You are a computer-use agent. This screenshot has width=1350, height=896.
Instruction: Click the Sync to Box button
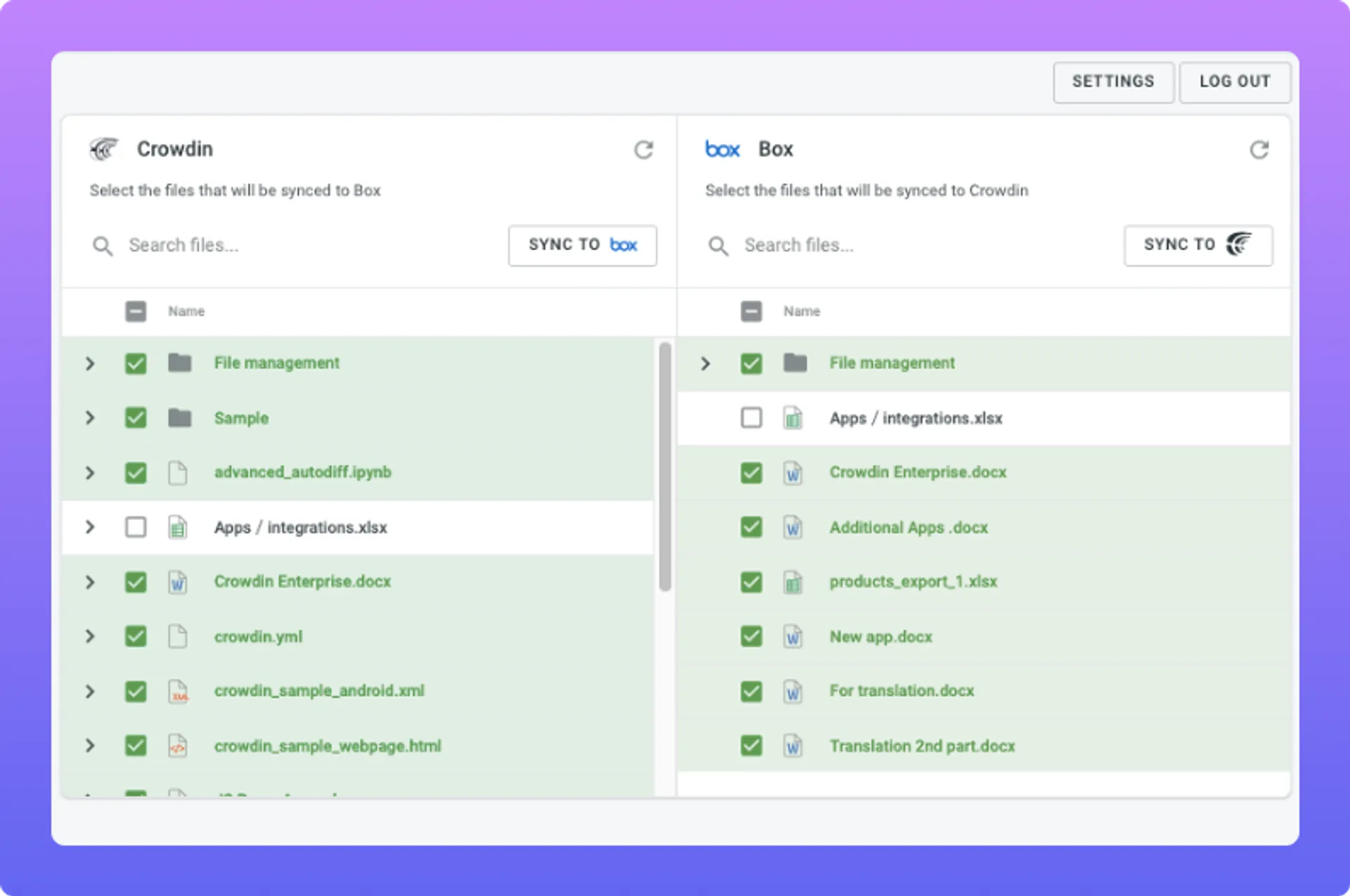pyautogui.click(x=582, y=245)
